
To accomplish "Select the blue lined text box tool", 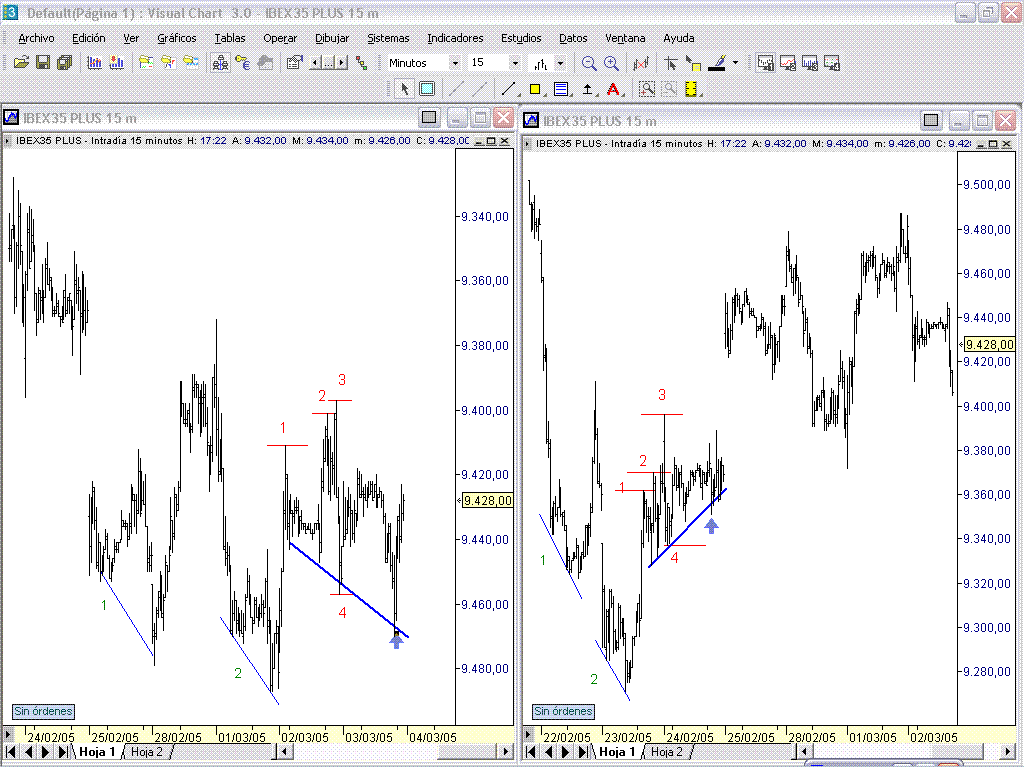I will (x=561, y=88).
